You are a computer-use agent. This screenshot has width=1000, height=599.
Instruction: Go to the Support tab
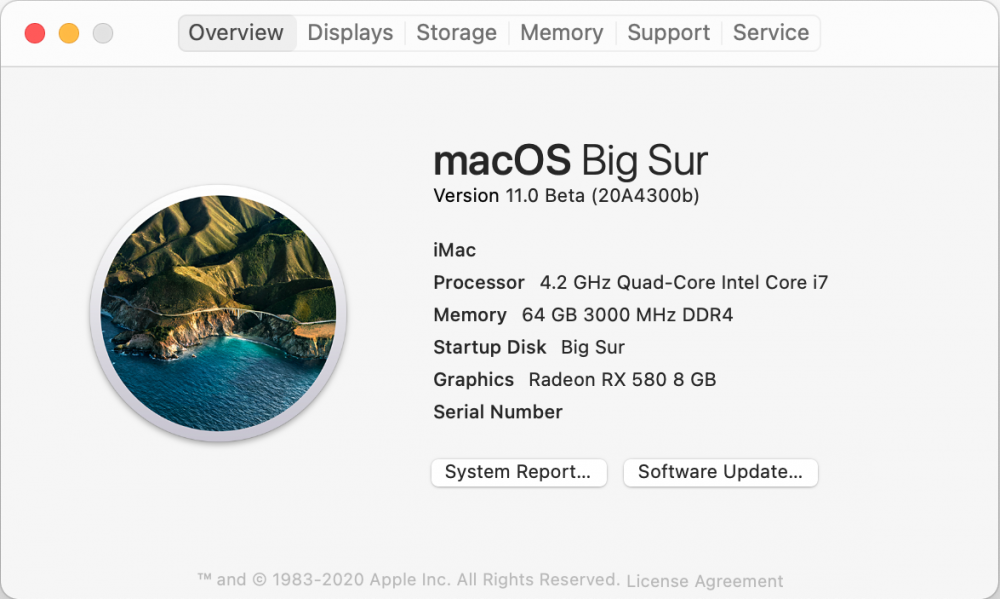[668, 33]
